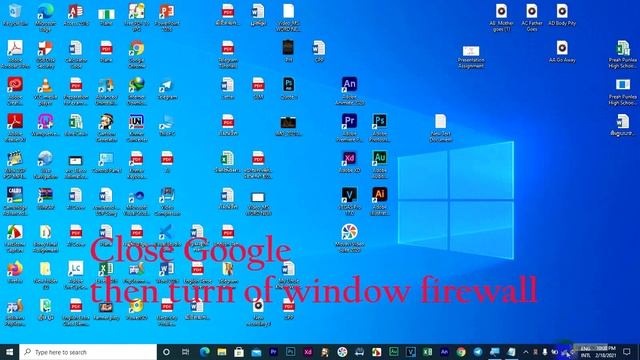Open Adobe Animate from the taskbar
This screenshot has width=640, height=360.
point(444,352)
